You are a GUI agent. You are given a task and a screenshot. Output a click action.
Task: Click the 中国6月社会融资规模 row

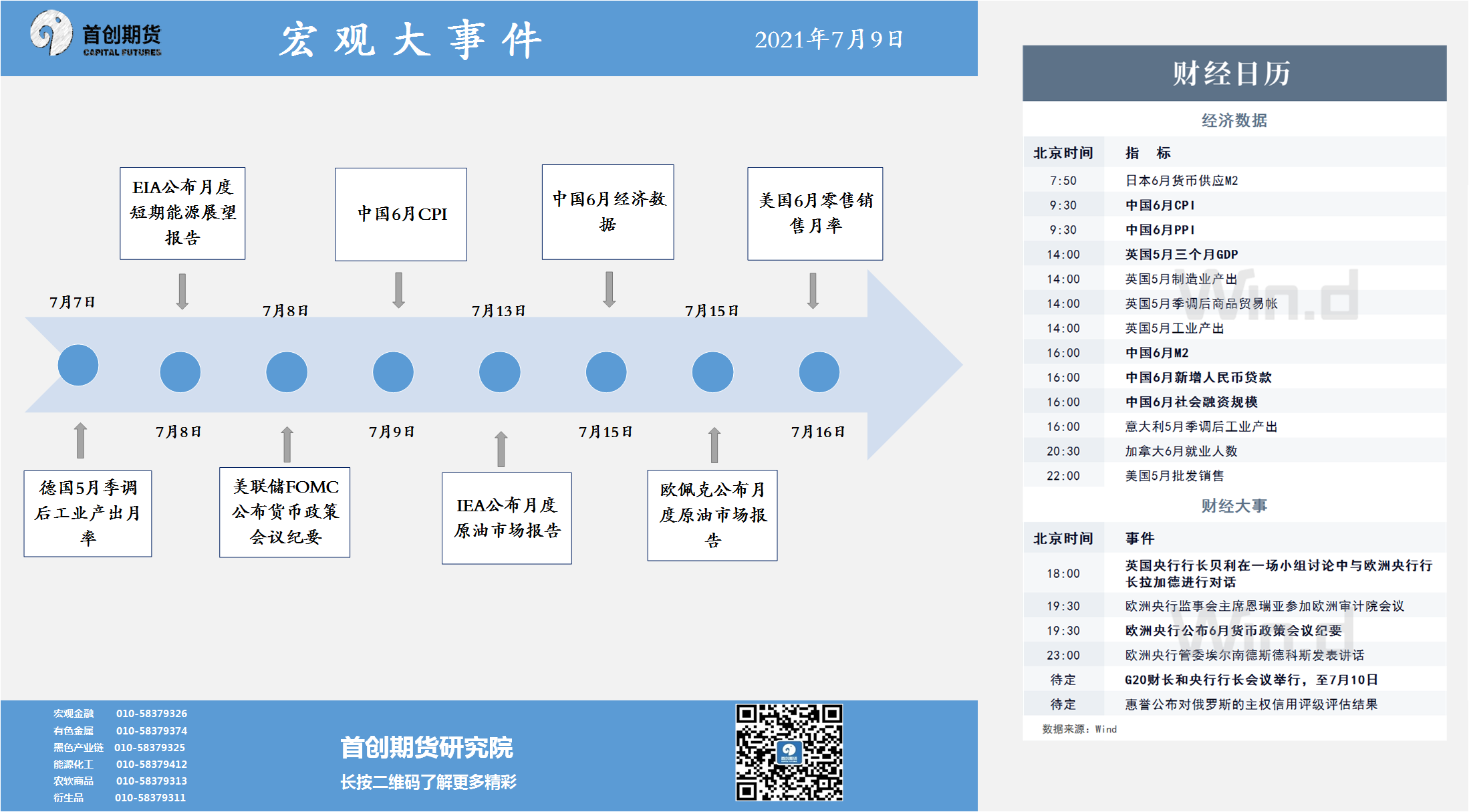tap(1191, 402)
